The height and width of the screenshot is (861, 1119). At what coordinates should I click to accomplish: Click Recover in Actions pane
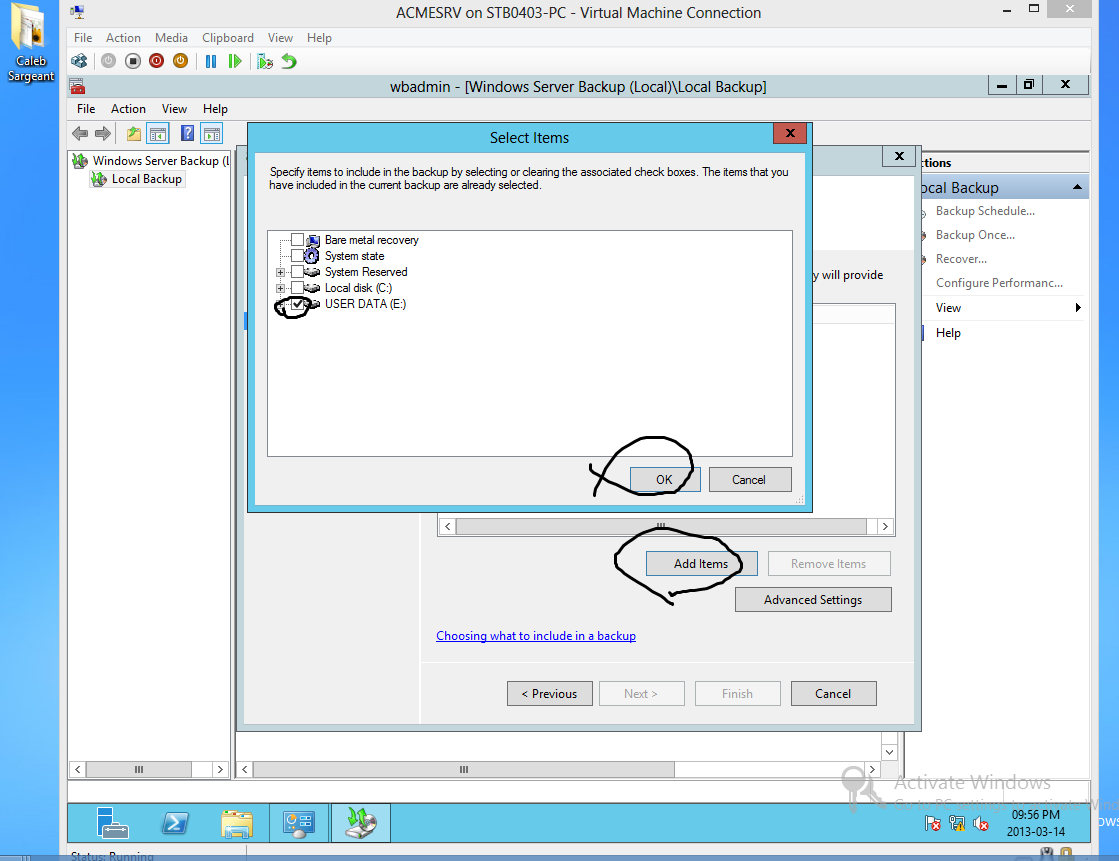tap(961, 259)
